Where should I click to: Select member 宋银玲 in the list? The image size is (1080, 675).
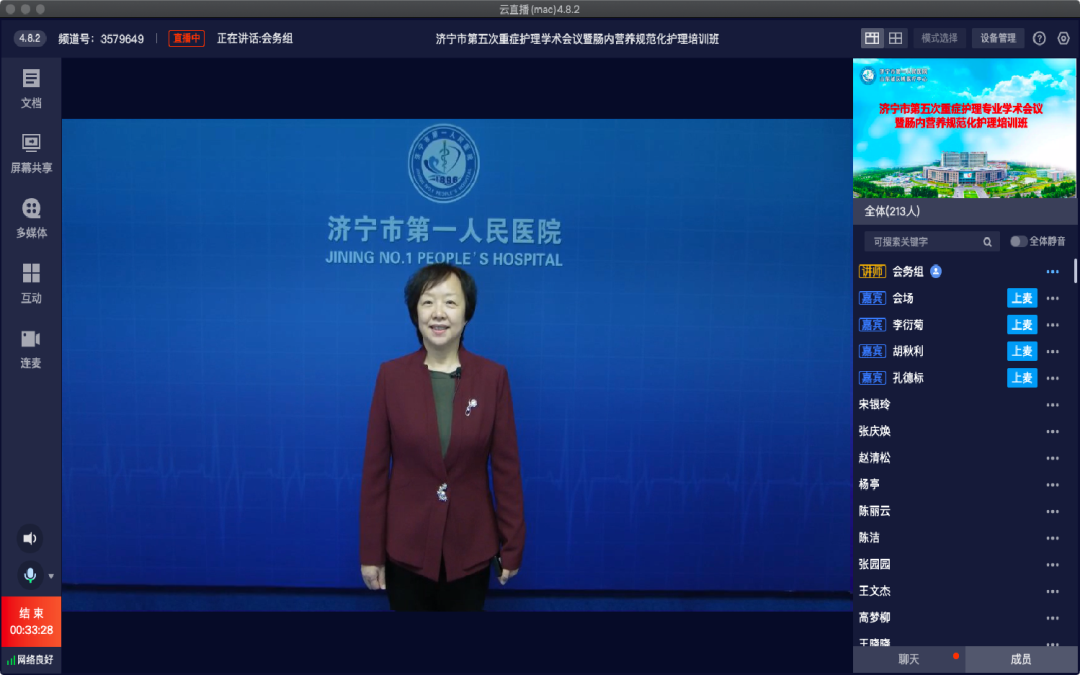pos(875,404)
